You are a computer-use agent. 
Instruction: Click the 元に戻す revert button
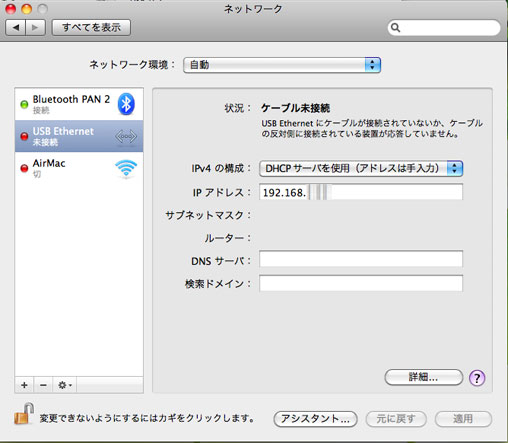pos(396,419)
